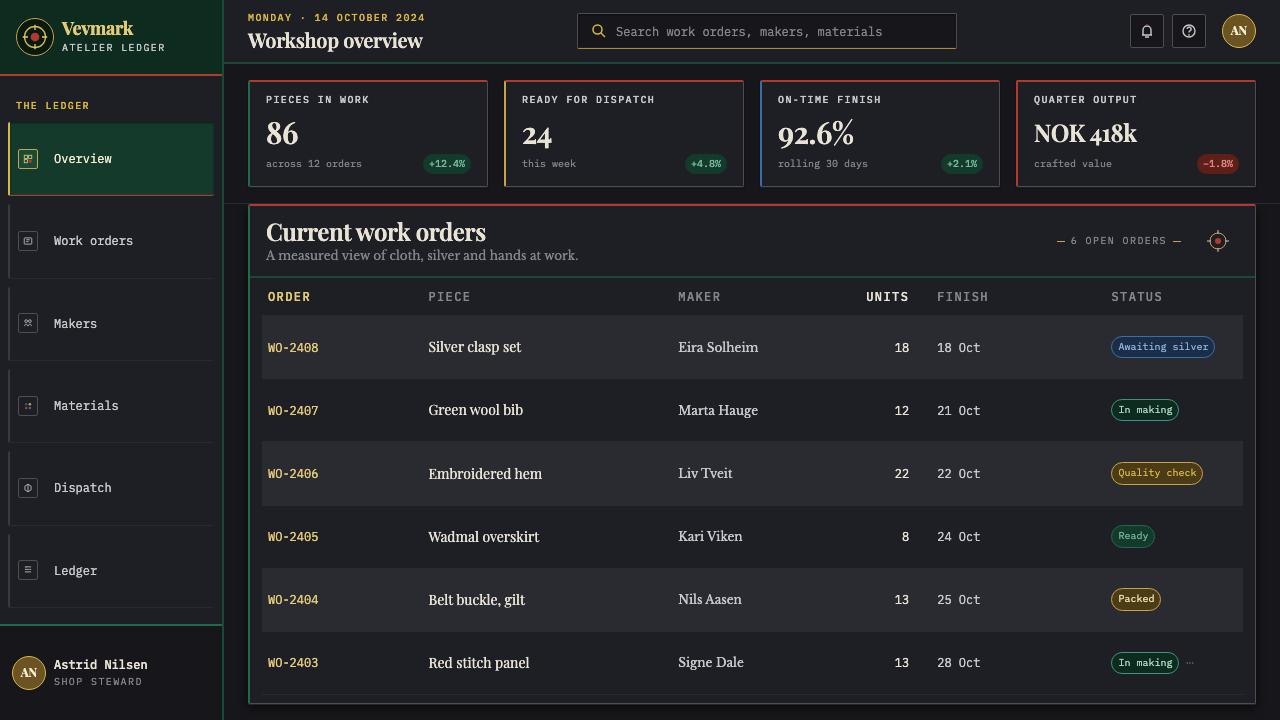This screenshot has height=720, width=1280.
Task: Click maker name Nils Aasen
Action: click(710, 599)
